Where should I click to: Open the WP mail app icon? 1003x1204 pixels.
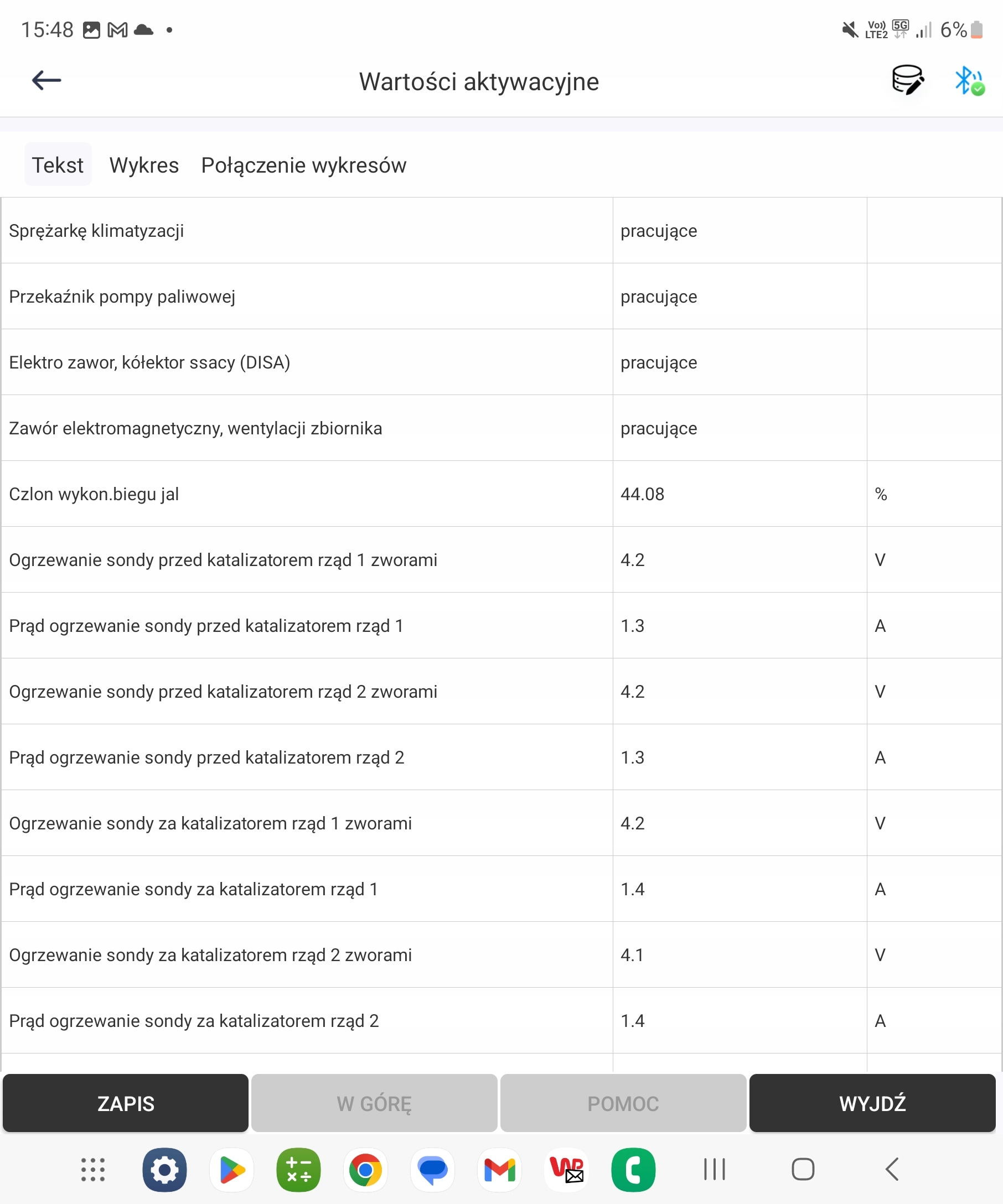567,1170
